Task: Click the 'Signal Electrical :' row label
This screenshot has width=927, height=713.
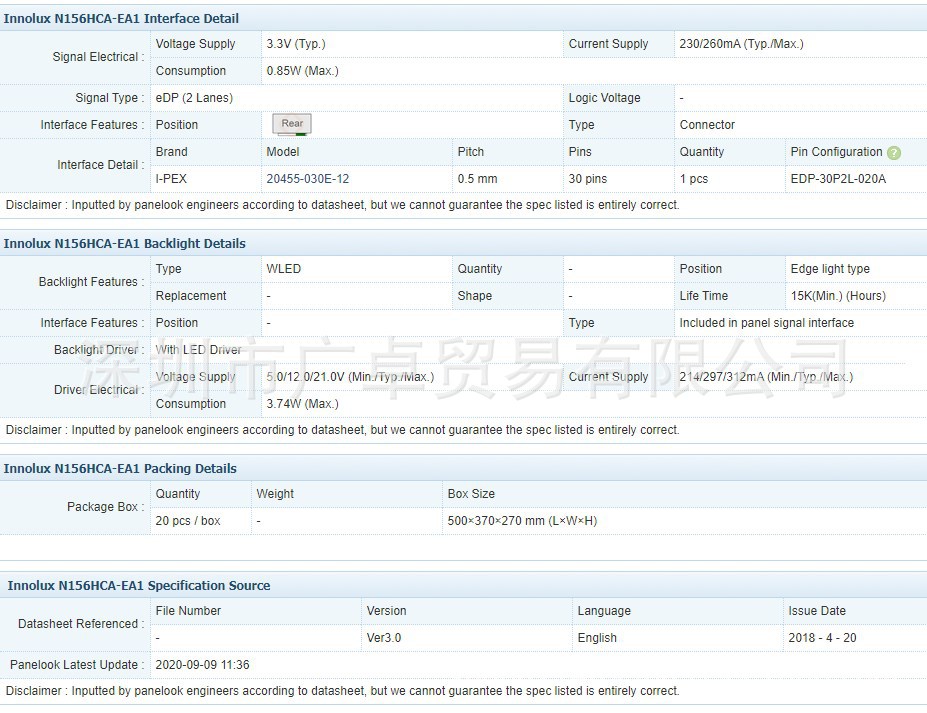Action: point(98,57)
